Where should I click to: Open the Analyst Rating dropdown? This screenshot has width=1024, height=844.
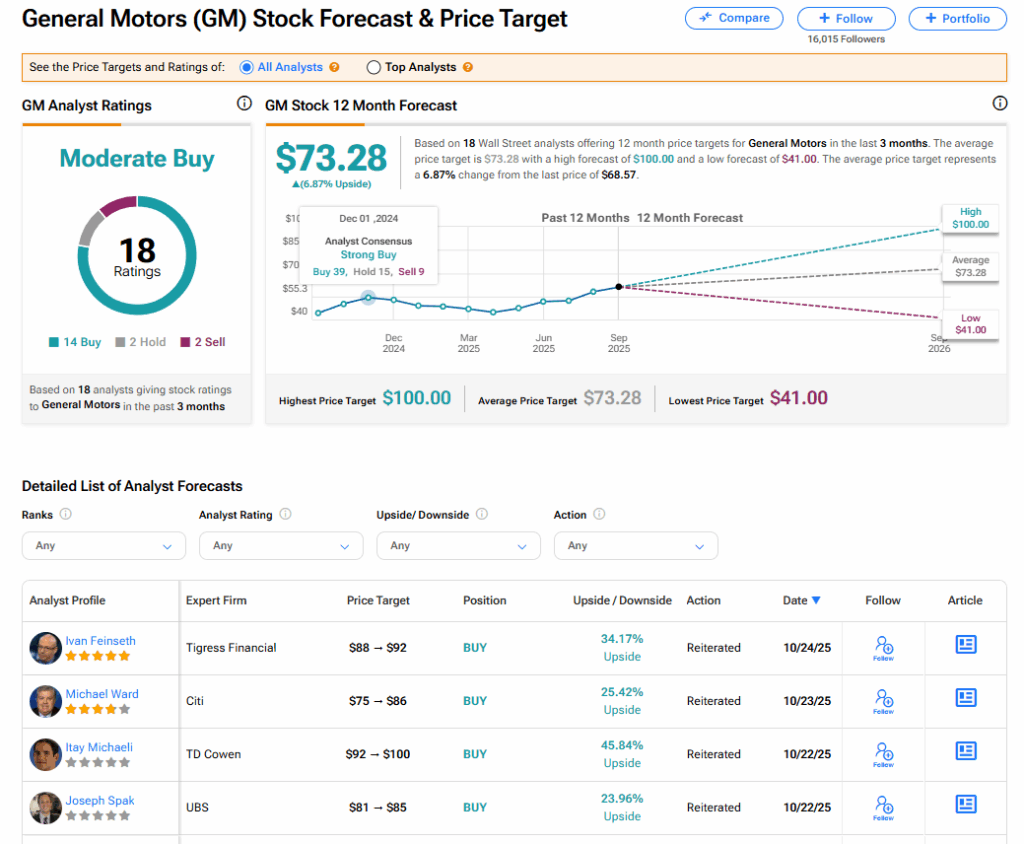point(281,546)
